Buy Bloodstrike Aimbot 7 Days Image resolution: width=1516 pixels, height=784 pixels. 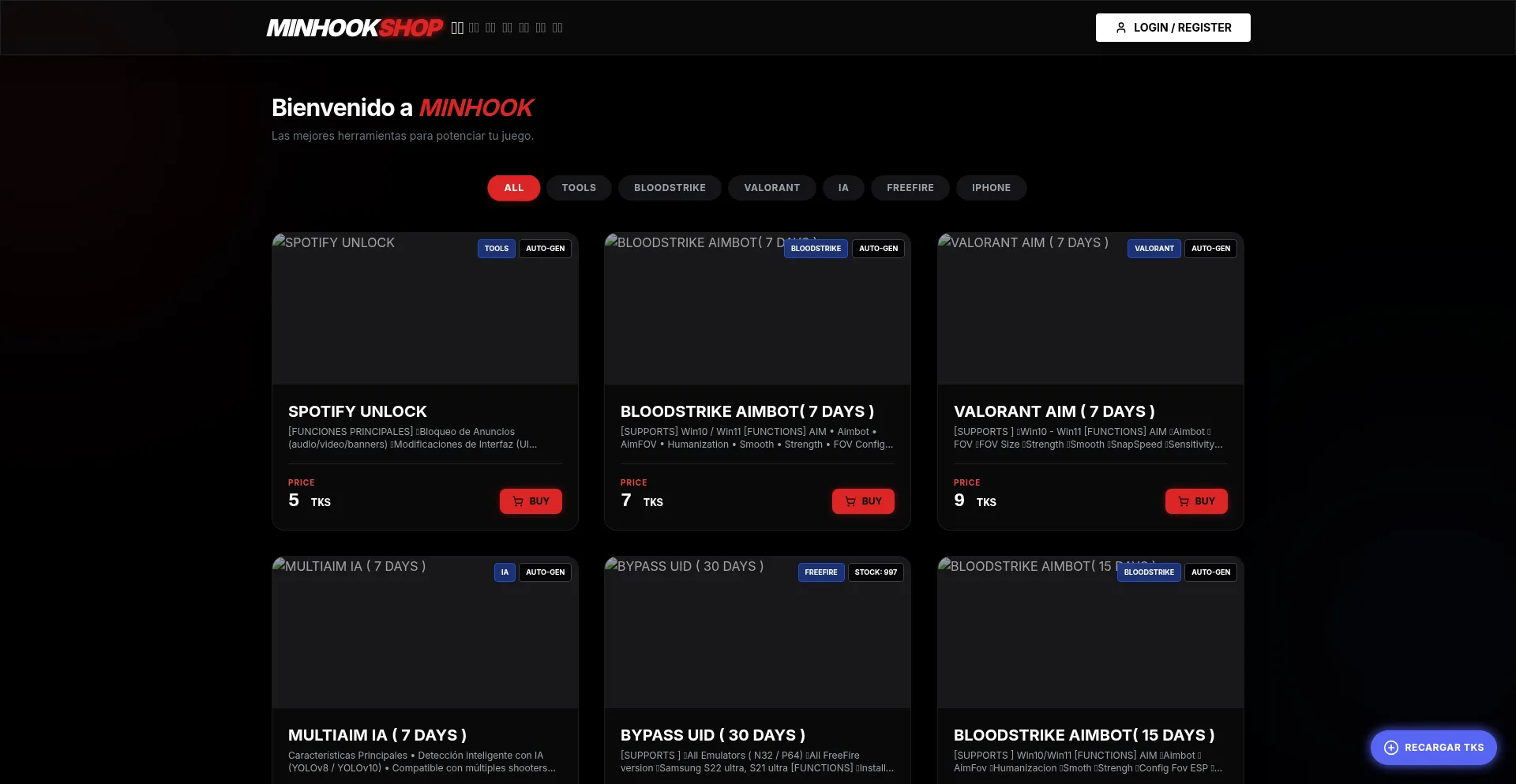(x=863, y=501)
